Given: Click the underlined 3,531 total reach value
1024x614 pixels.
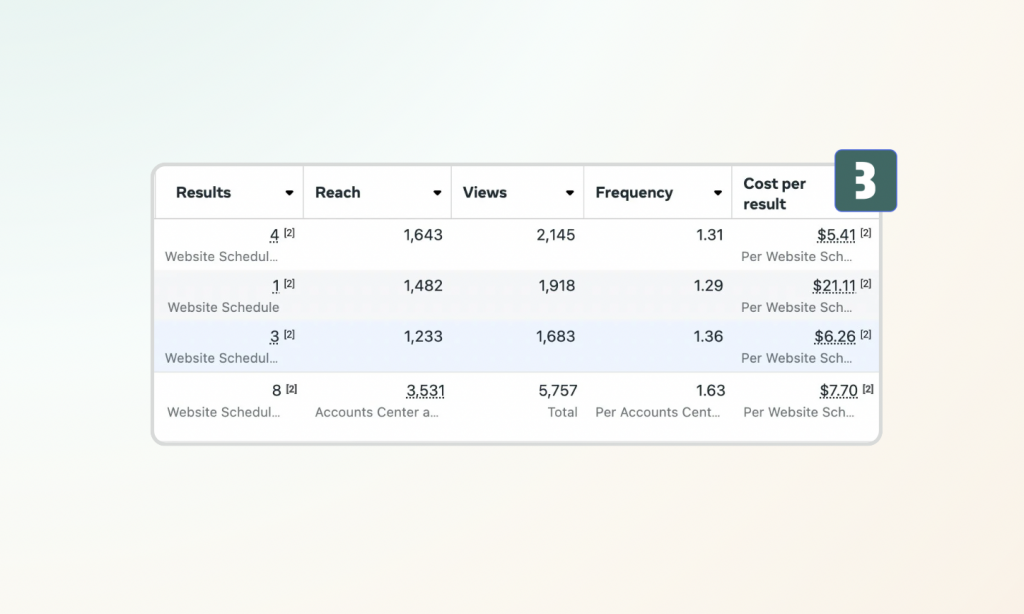Looking at the screenshot, I should pos(425,391).
